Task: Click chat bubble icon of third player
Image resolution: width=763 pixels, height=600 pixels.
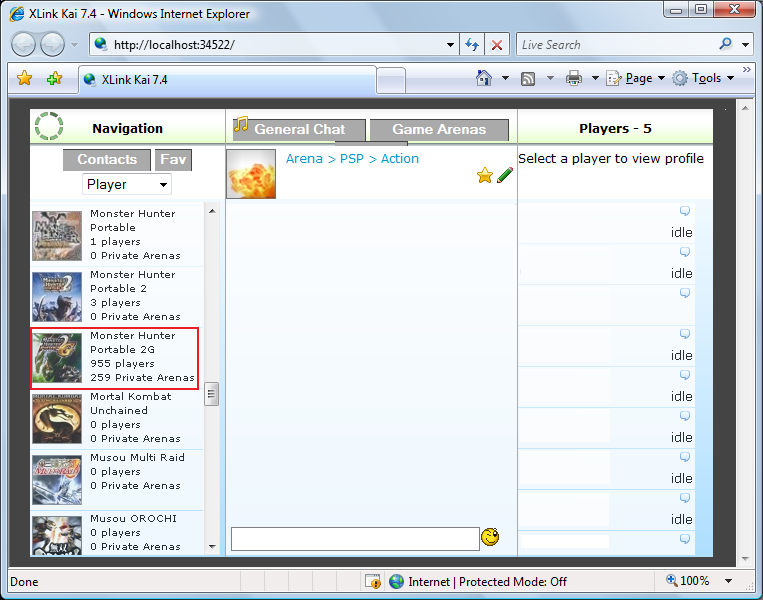Action: click(x=685, y=292)
